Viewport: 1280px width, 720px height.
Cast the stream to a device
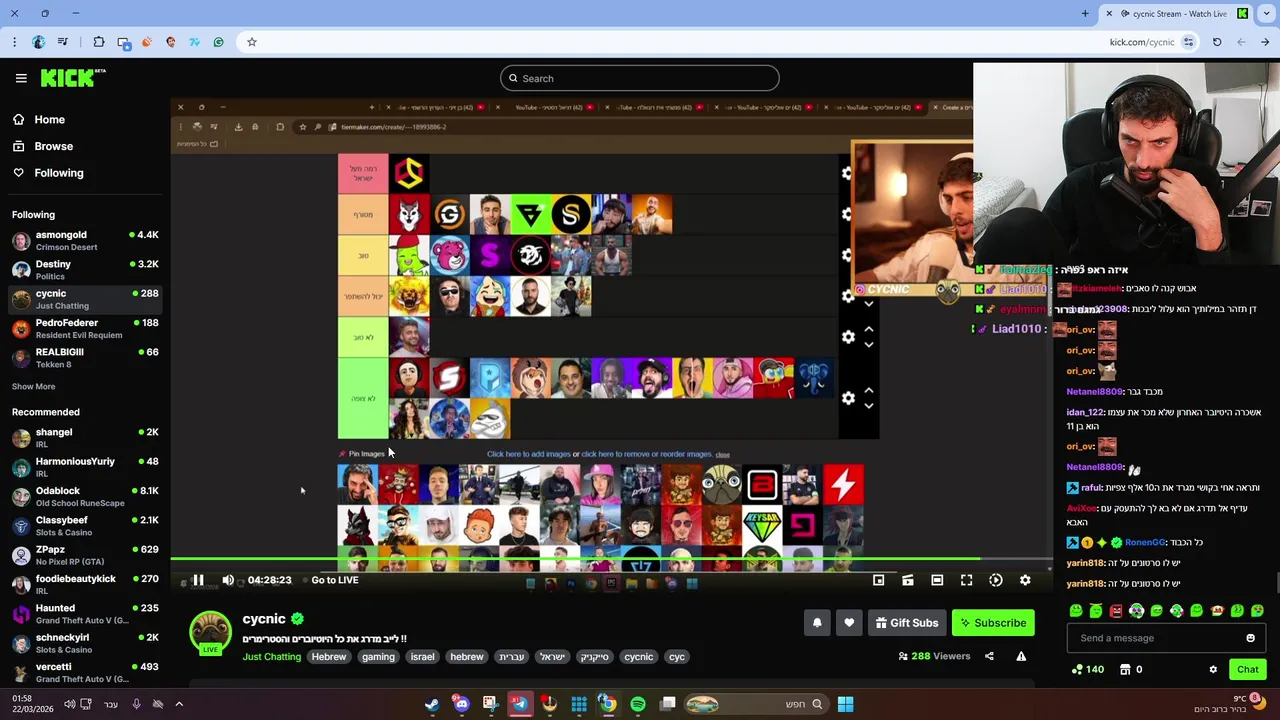point(908,580)
